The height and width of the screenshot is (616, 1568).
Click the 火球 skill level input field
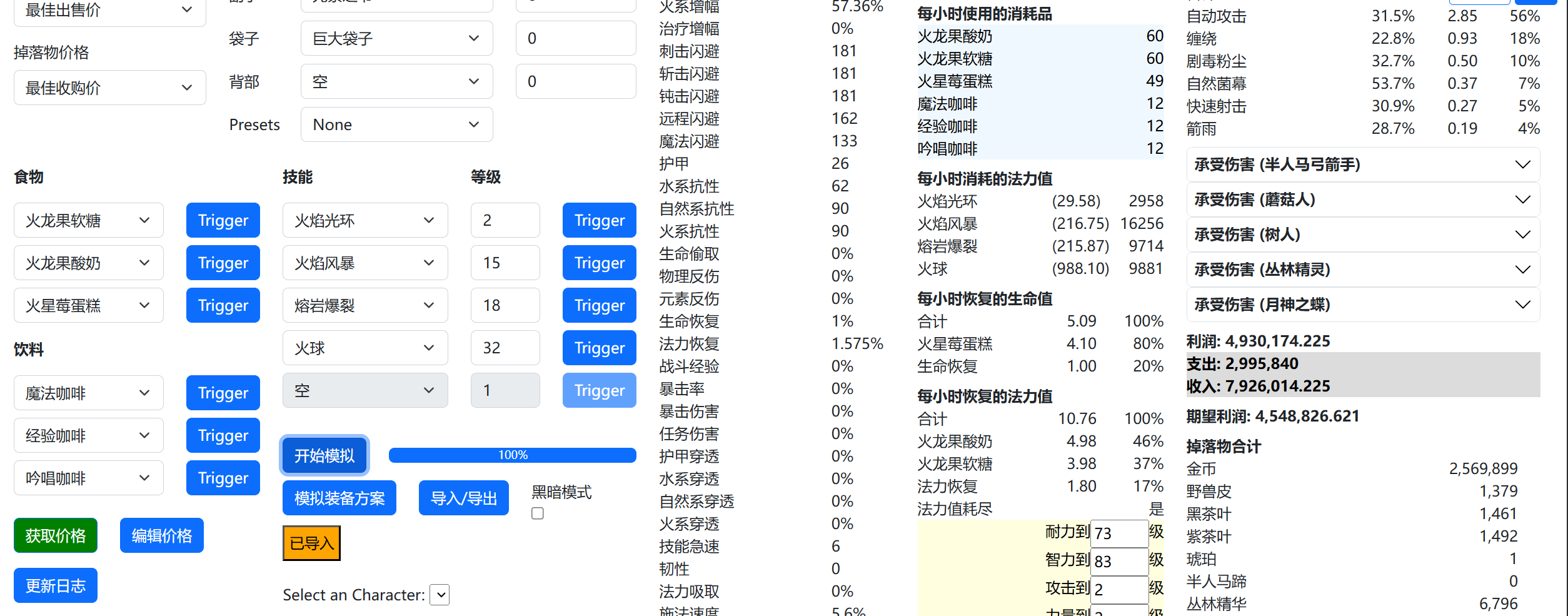[x=505, y=348]
